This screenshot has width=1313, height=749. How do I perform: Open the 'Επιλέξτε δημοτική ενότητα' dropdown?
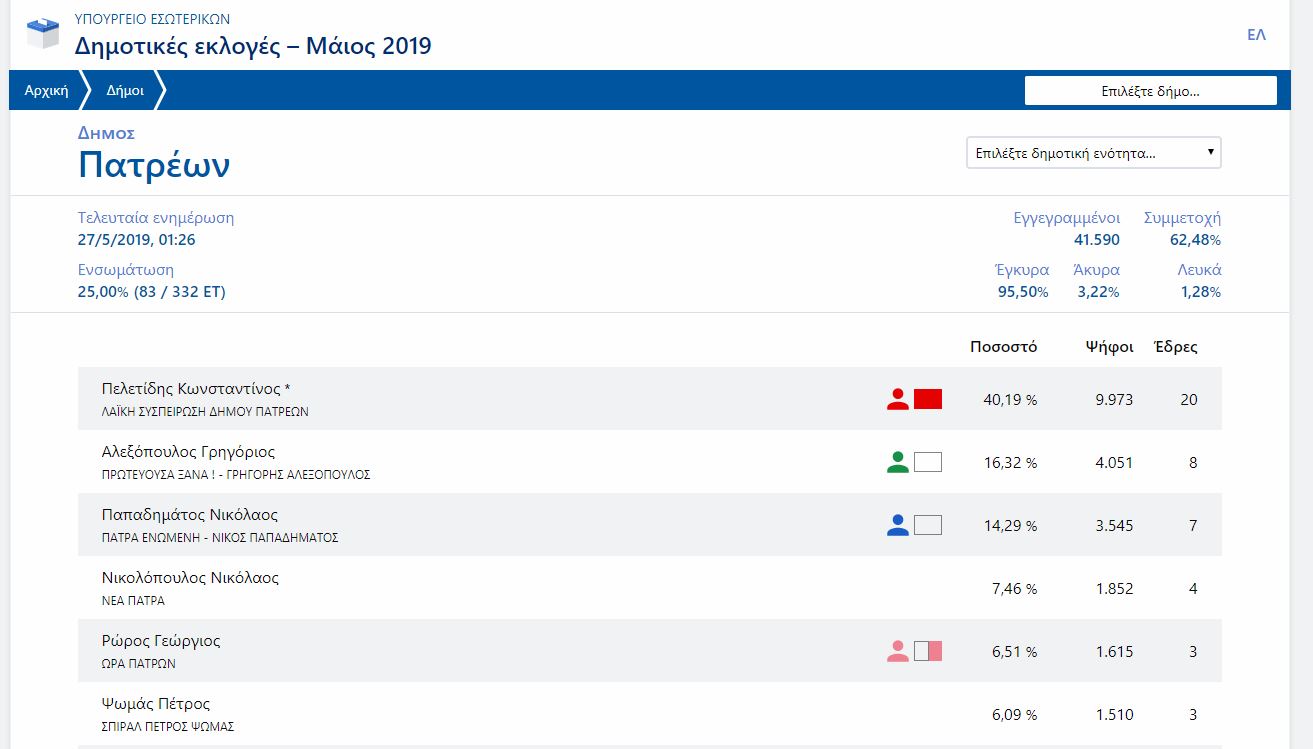1093,153
